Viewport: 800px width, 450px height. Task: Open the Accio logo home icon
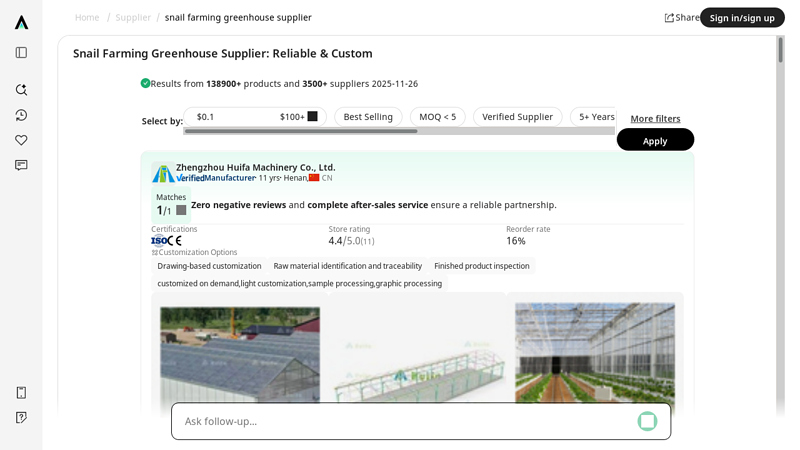tap(21, 22)
